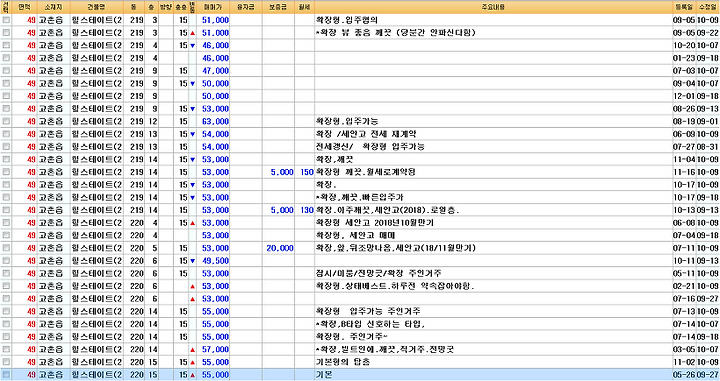Check the box of the B타입 선호하는 row

click(x=6, y=324)
